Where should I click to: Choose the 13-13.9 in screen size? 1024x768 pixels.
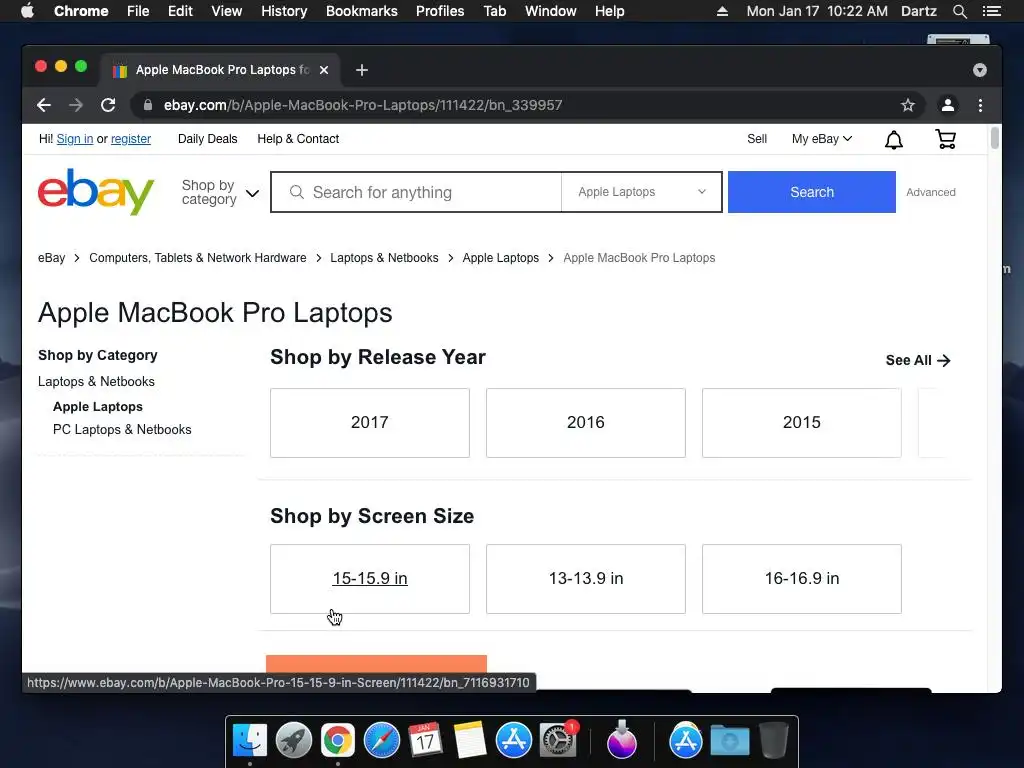[586, 579]
